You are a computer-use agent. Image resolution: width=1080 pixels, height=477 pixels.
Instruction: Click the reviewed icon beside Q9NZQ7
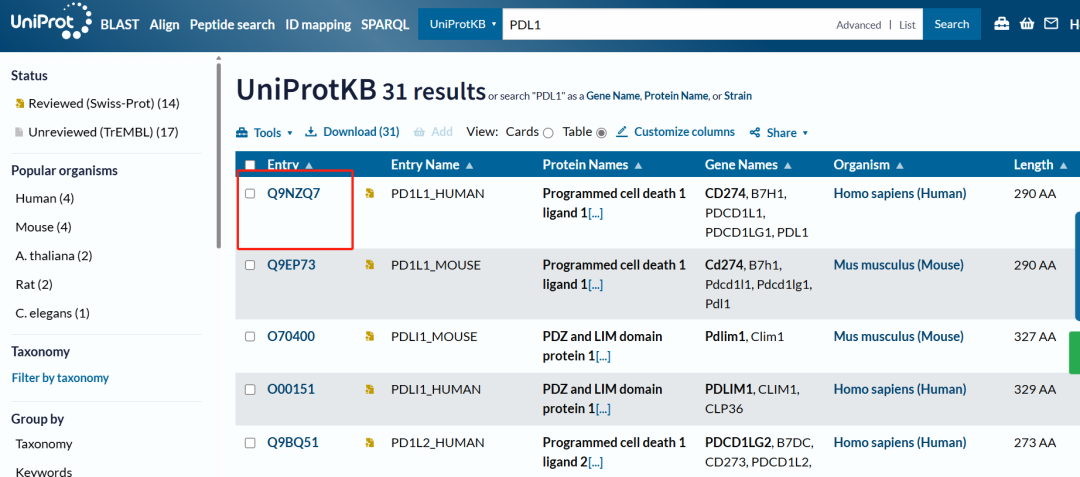click(x=369, y=194)
